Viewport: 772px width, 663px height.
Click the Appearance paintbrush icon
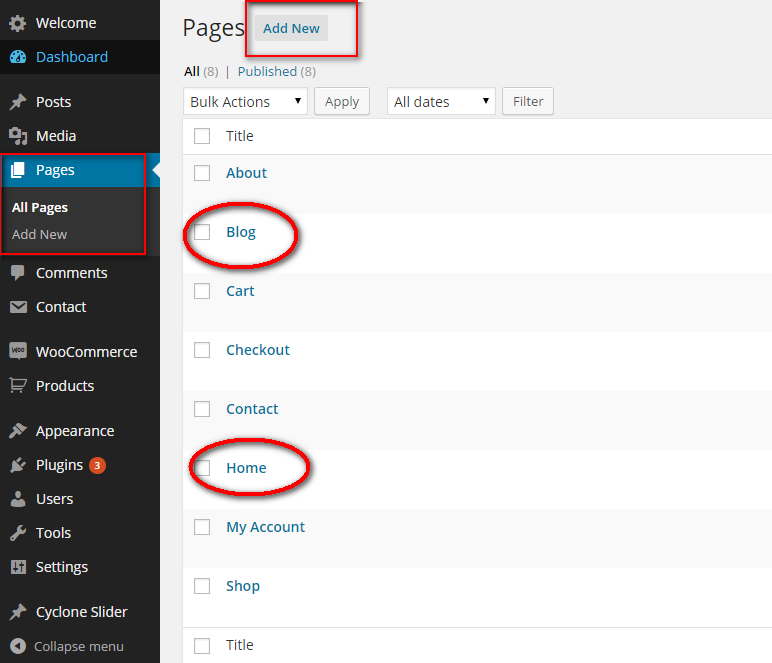click(18, 431)
